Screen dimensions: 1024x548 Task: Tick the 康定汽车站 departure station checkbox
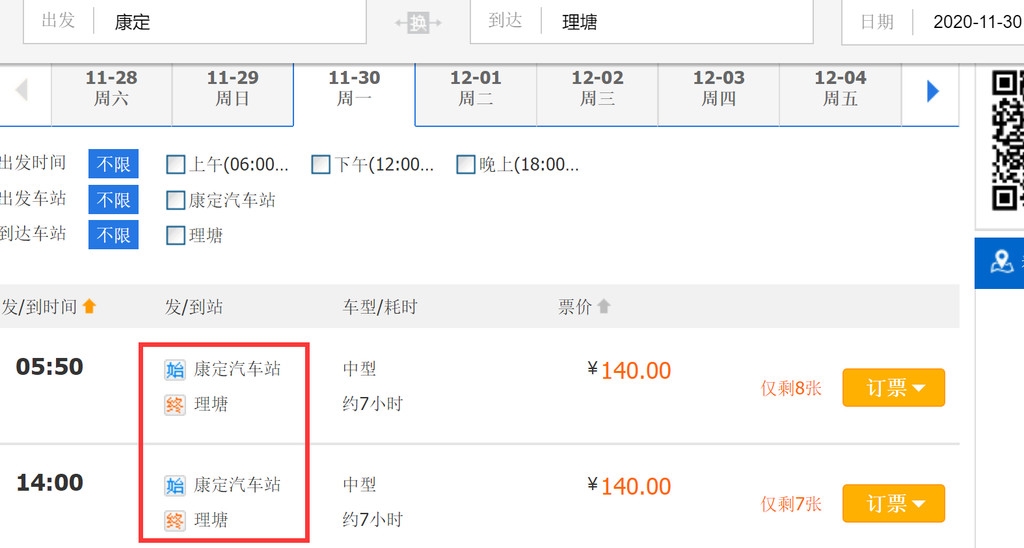pos(176,200)
